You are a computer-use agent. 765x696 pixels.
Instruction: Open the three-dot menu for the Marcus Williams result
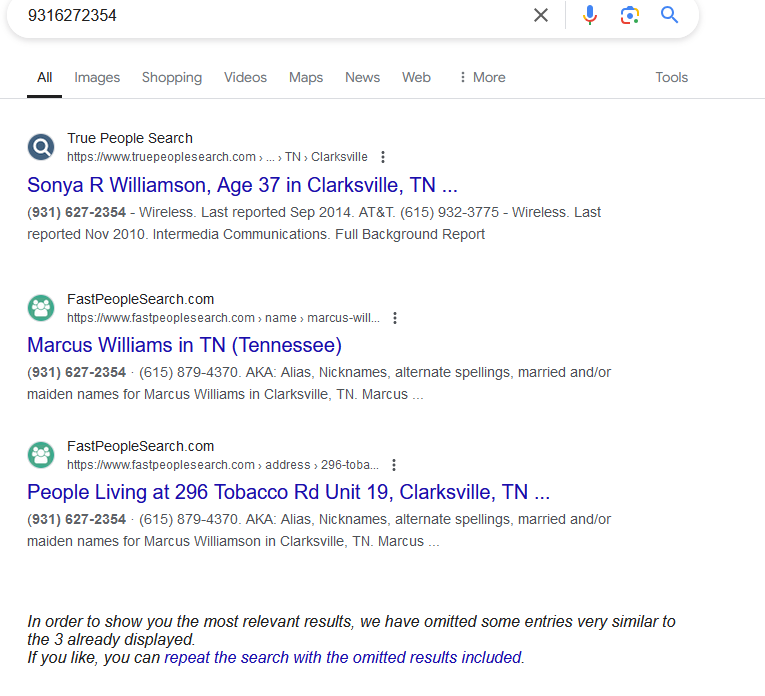pyautogui.click(x=395, y=318)
